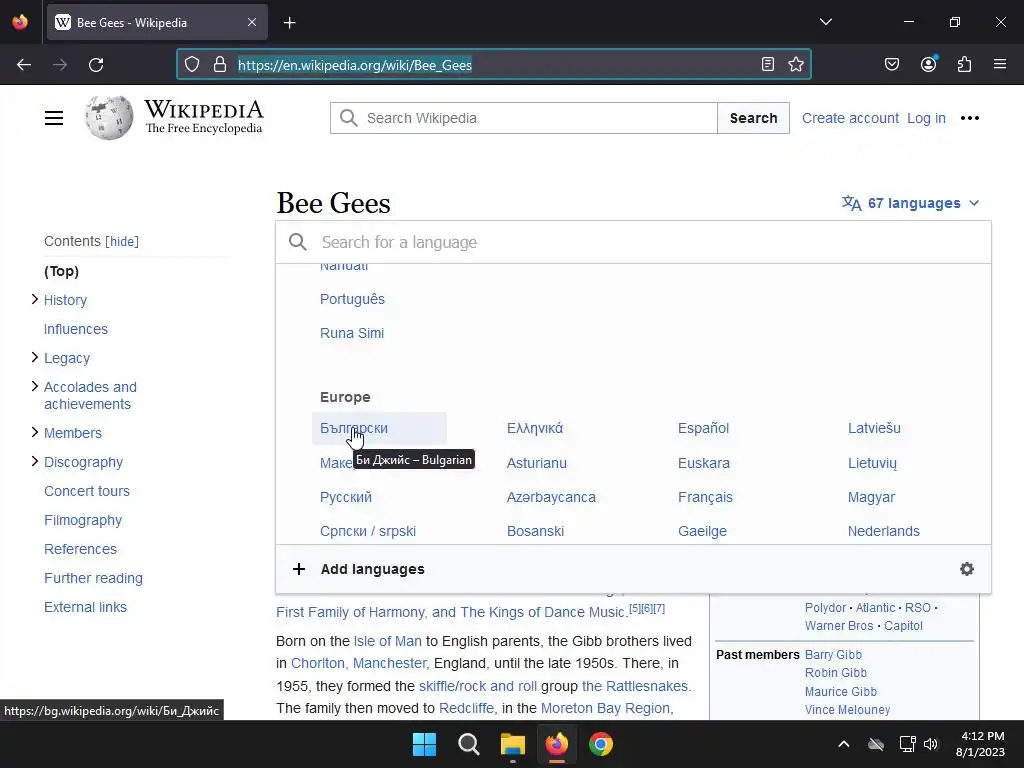Jump to (Top) in contents
Image resolution: width=1024 pixels, height=768 pixels.
coord(61,271)
